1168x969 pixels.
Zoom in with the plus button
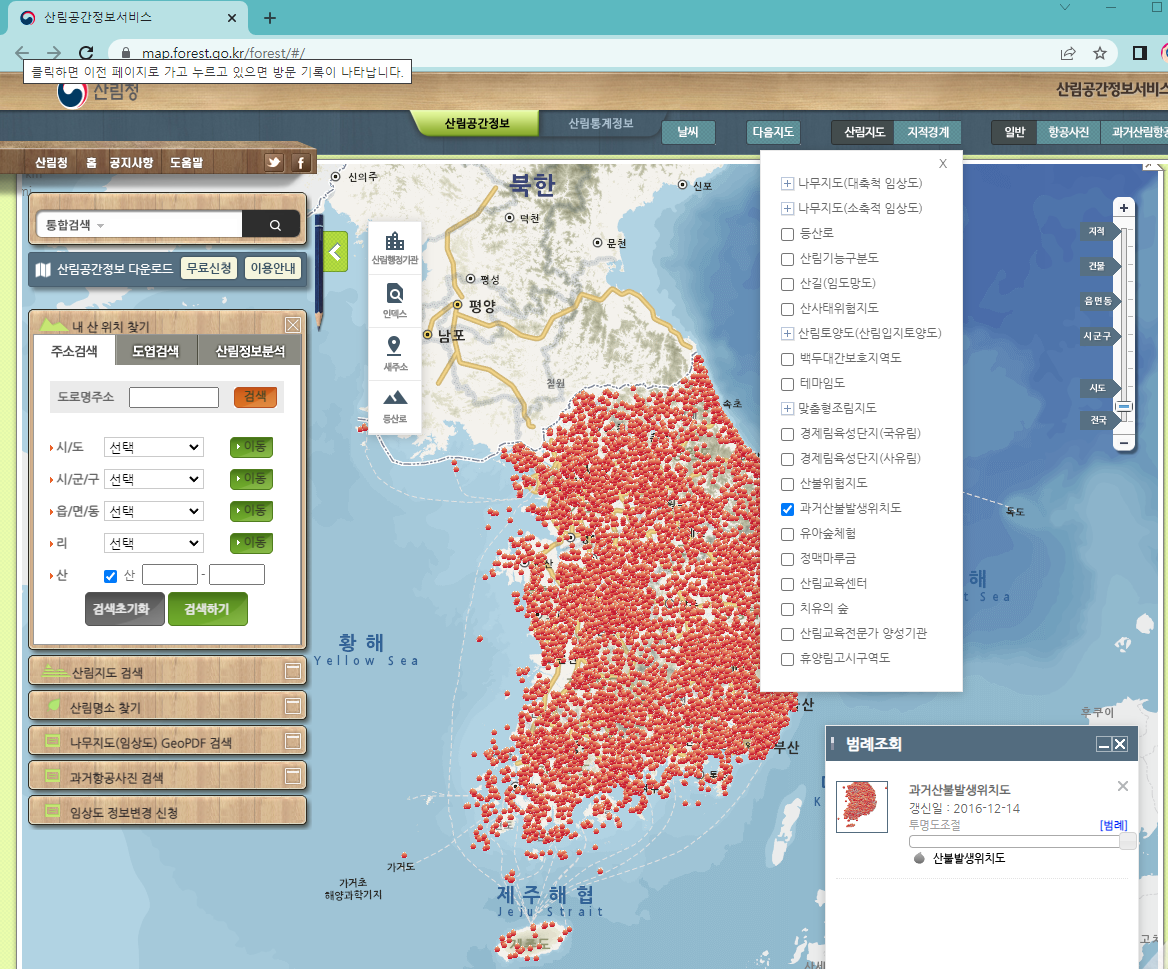[x=1123, y=208]
